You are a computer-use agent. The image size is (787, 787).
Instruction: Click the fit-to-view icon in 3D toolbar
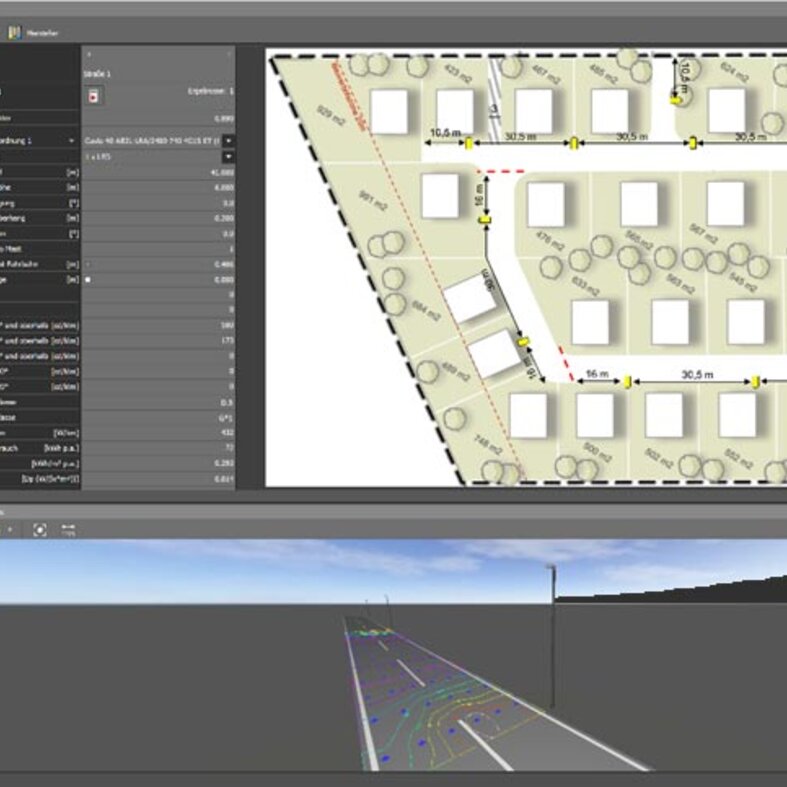[40, 529]
